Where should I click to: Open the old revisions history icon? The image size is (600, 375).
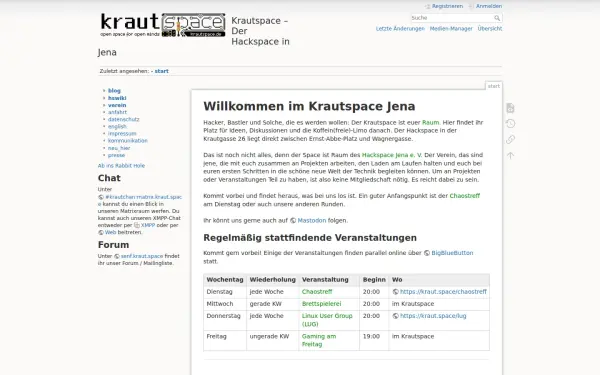[x=510, y=124]
